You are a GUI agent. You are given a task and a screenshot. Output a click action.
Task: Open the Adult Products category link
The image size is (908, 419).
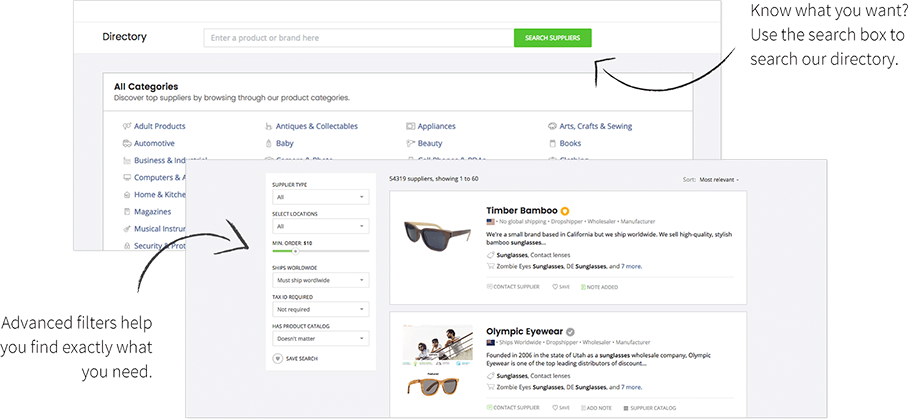click(x=160, y=126)
